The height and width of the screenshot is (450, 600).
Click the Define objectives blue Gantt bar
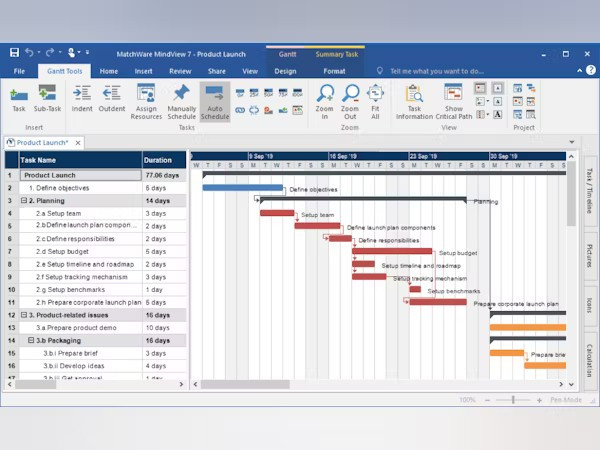[243, 188]
